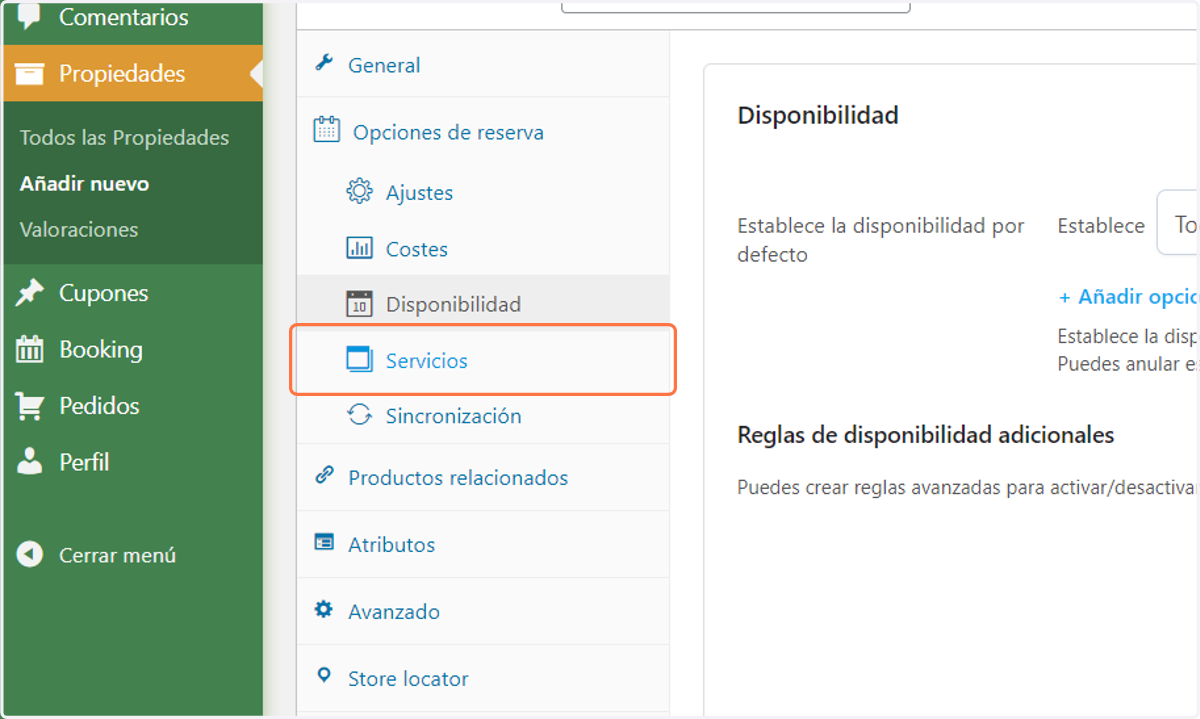This screenshot has height=719, width=1200.
Task: Click the input field above General tab
Action: tap(736, 6)
